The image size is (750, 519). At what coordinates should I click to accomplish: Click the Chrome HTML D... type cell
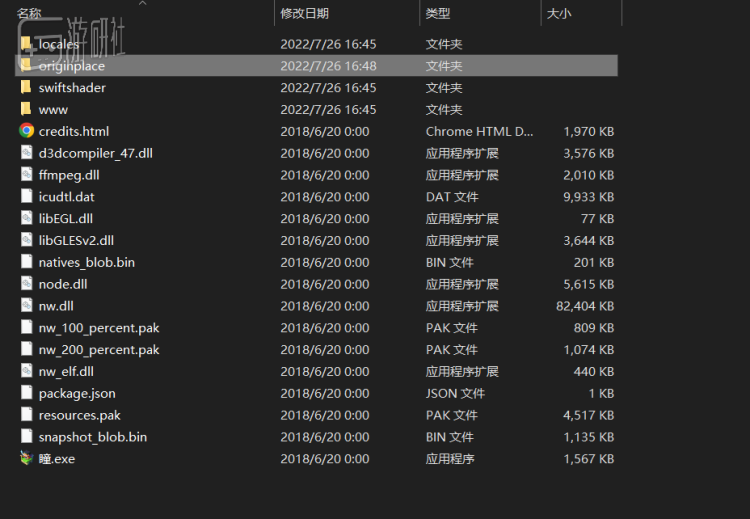tap(479, 131)
